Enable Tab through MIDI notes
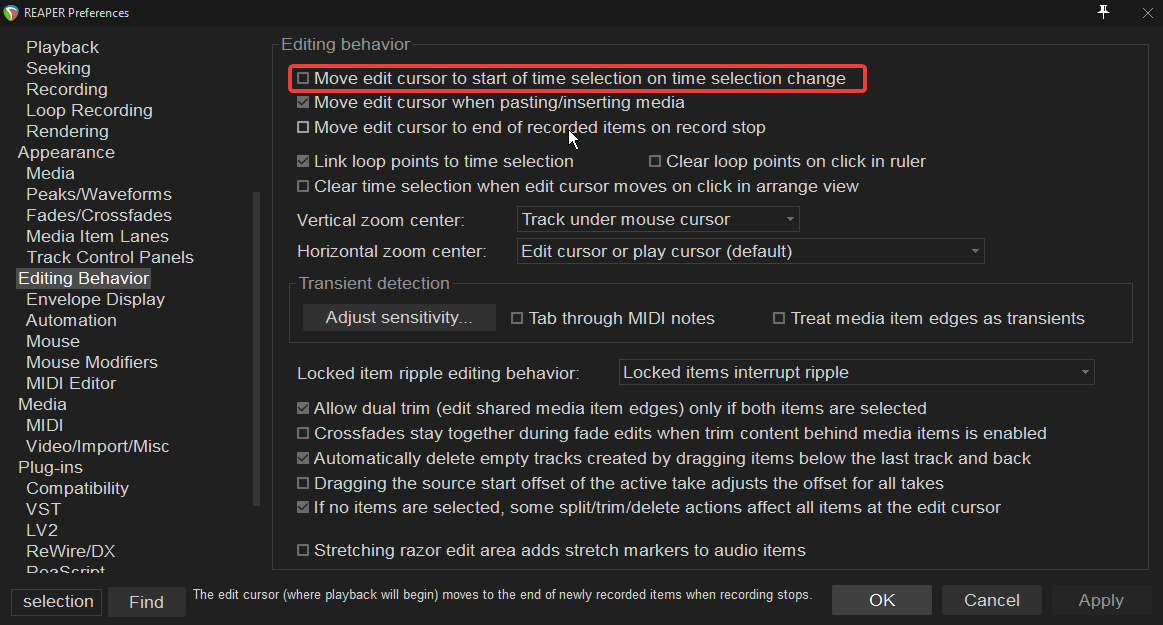The width and height of the screenshot is (1163, 625). point(517,318)
